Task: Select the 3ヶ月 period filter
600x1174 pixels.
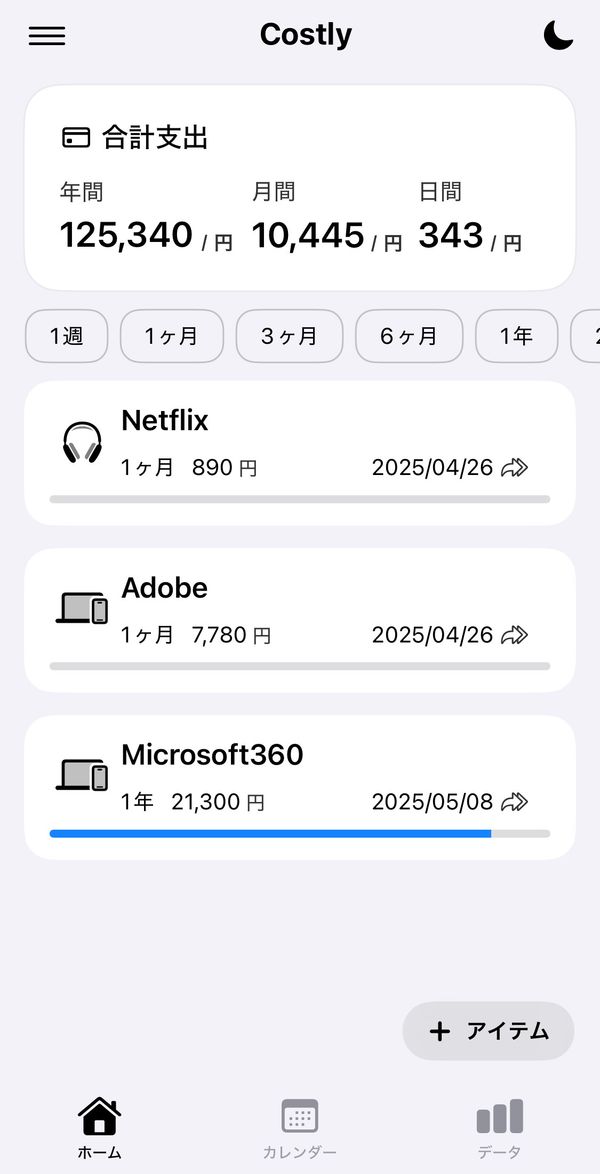Action: [x=289, y=336]
